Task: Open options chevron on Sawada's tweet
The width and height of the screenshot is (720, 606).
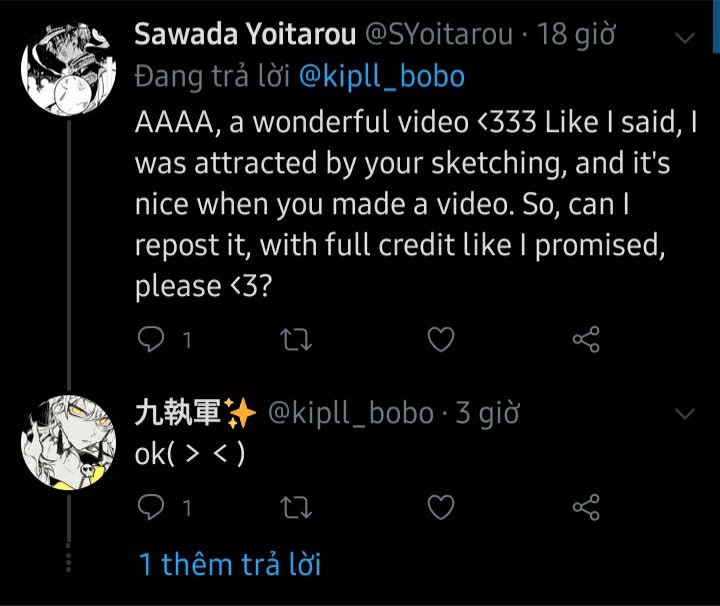Action: (686, 38)
